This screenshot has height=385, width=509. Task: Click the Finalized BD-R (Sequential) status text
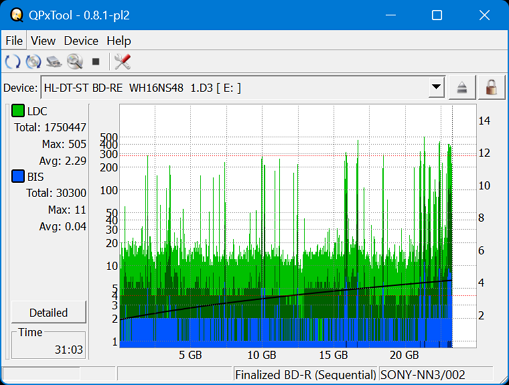[x=305, y=375]
